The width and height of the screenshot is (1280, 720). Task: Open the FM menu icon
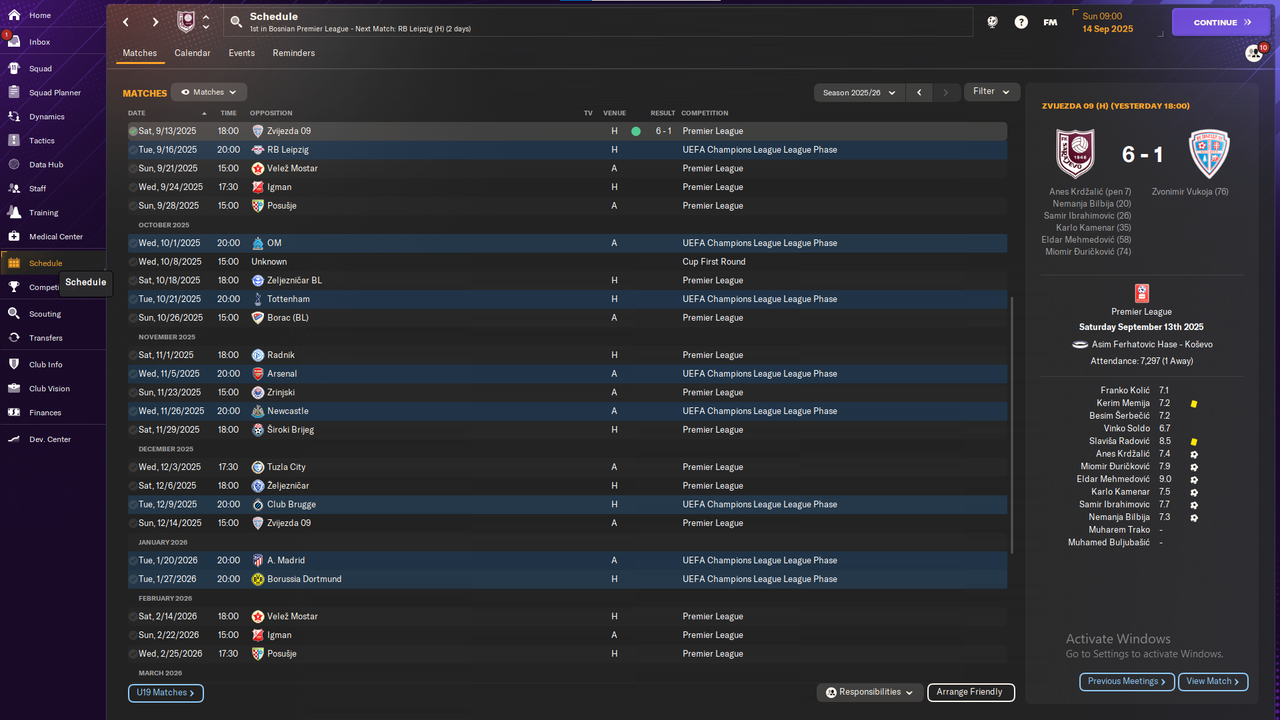pos(1050,22)
